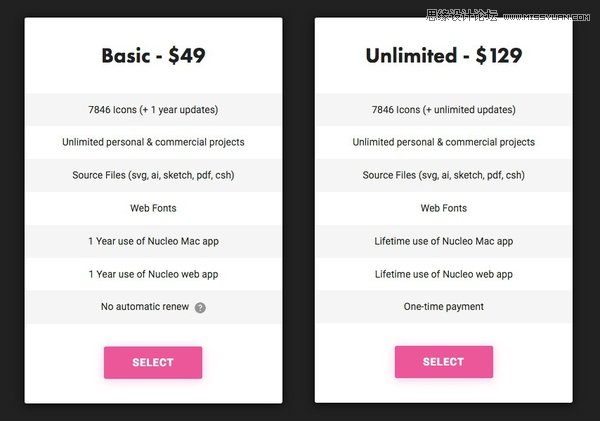Click Source Files row in Unlimited card
600x421 pixels.
[444, 175]
